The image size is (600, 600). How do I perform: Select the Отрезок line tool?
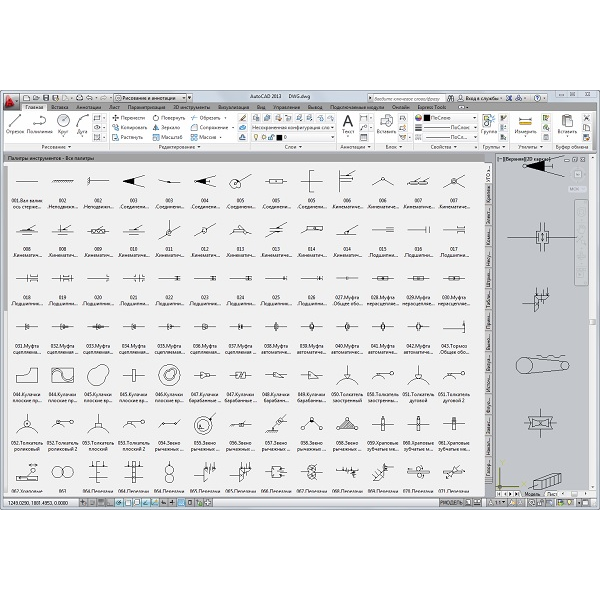pyautogui.click(x=15, y=124)
